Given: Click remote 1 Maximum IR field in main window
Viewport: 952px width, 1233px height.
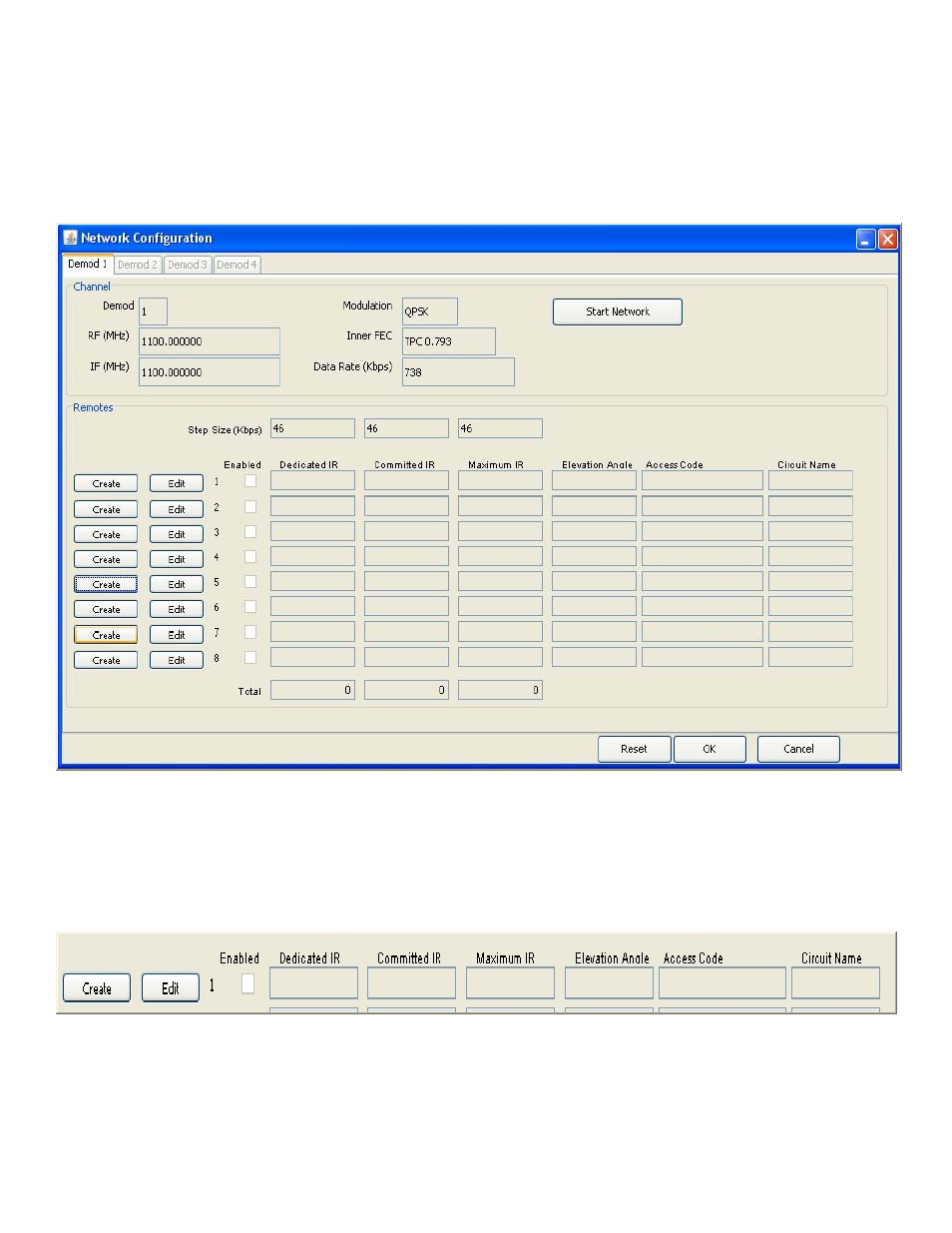Looking at the screenshot, I should coord(500,480).
